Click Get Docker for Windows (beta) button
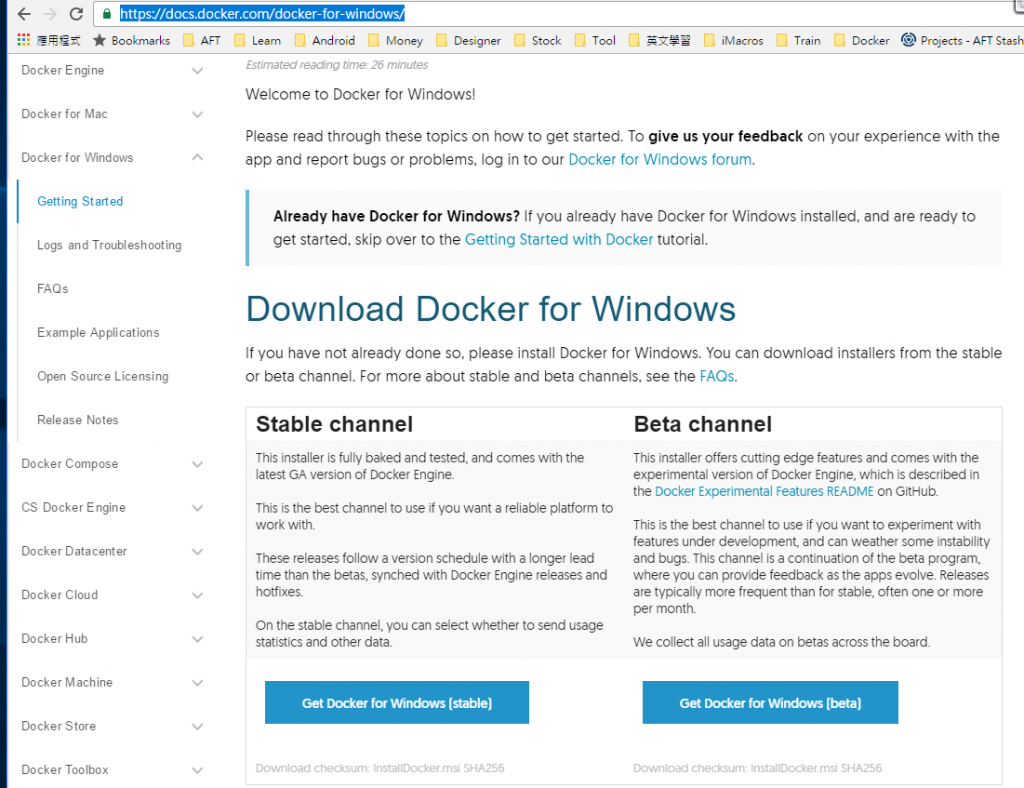The width and height of the screenshot is (1024, 788). (x=770, y=702)
